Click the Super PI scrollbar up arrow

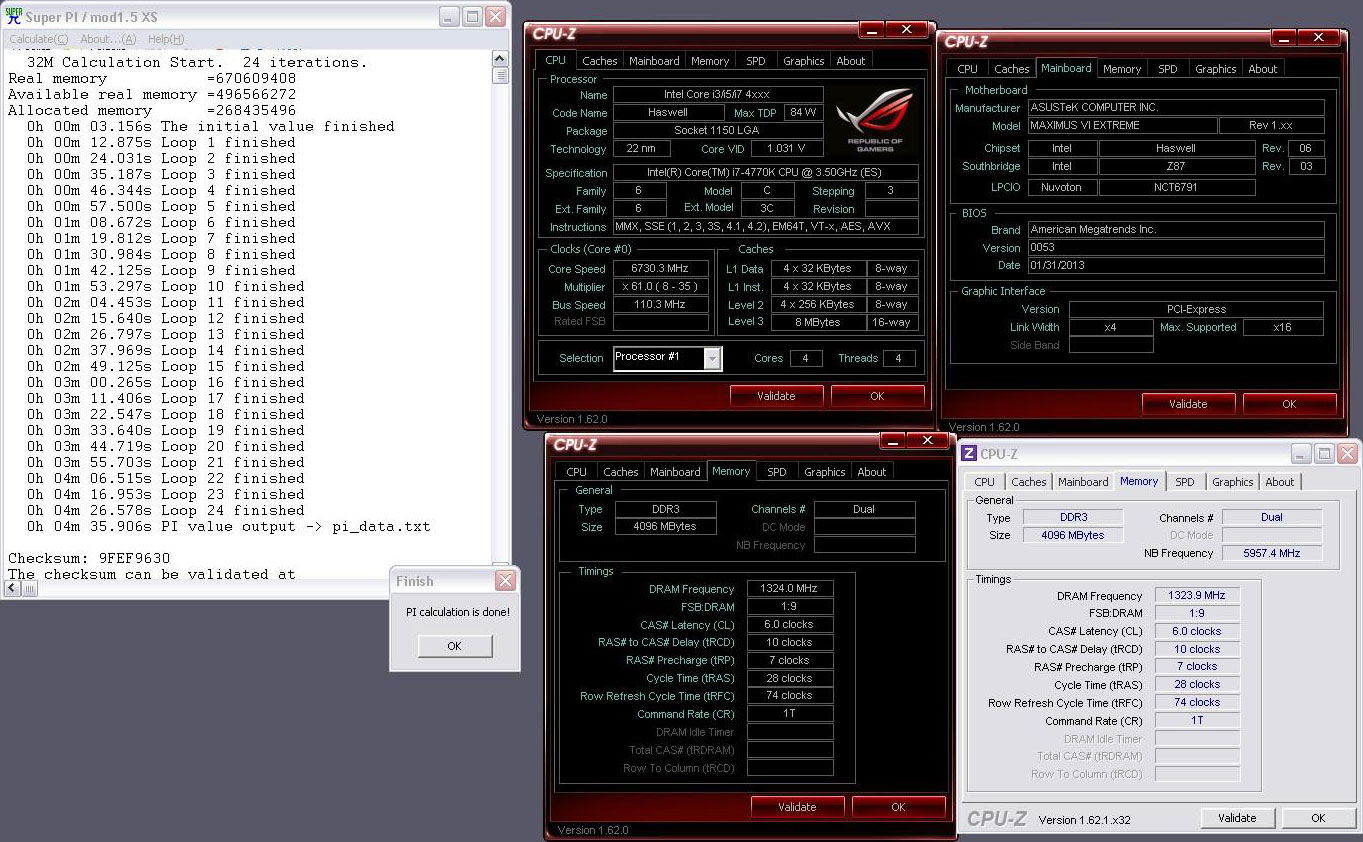[x=500, y=58]
